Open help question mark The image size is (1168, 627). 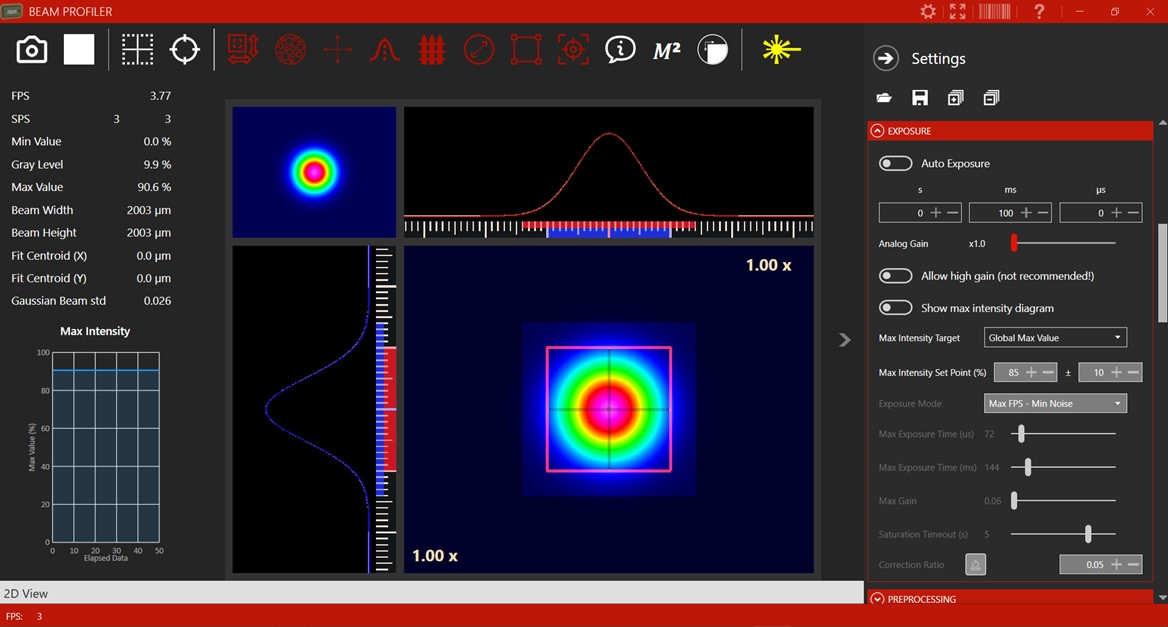point(1039,11)
